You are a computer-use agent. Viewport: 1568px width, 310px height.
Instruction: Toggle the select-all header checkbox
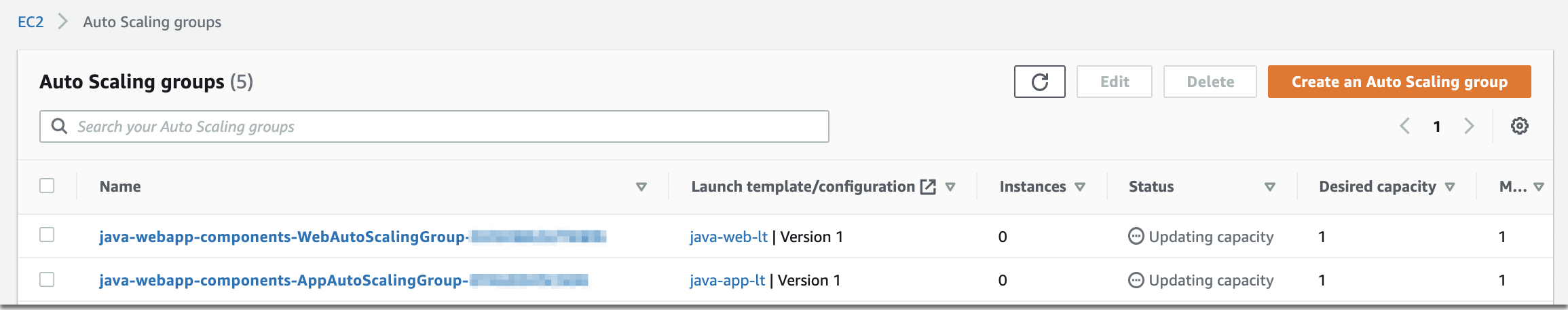click(x=47, y=186)
